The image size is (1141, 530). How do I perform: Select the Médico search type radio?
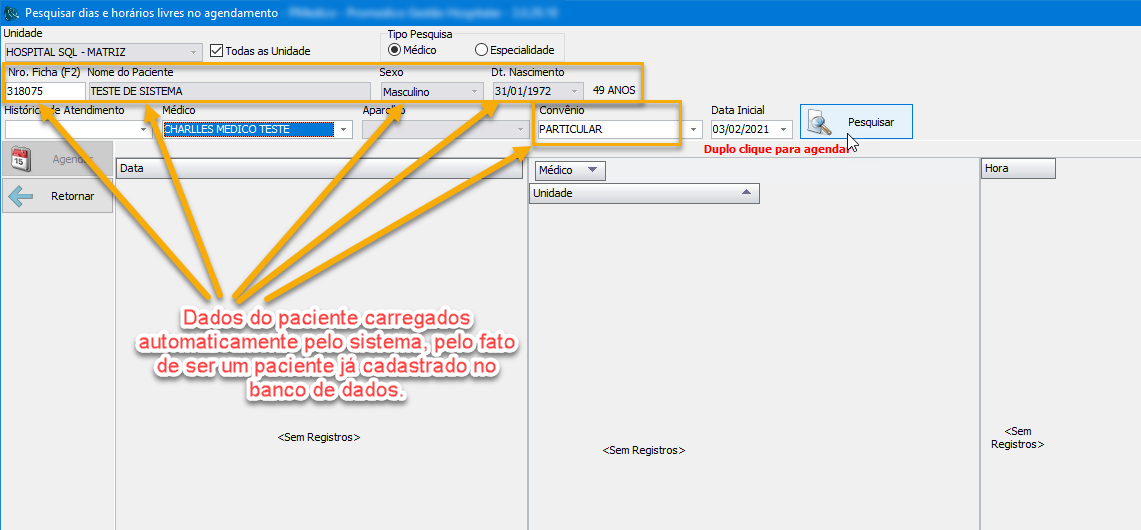pyautogui.click(x=394, y=50)
